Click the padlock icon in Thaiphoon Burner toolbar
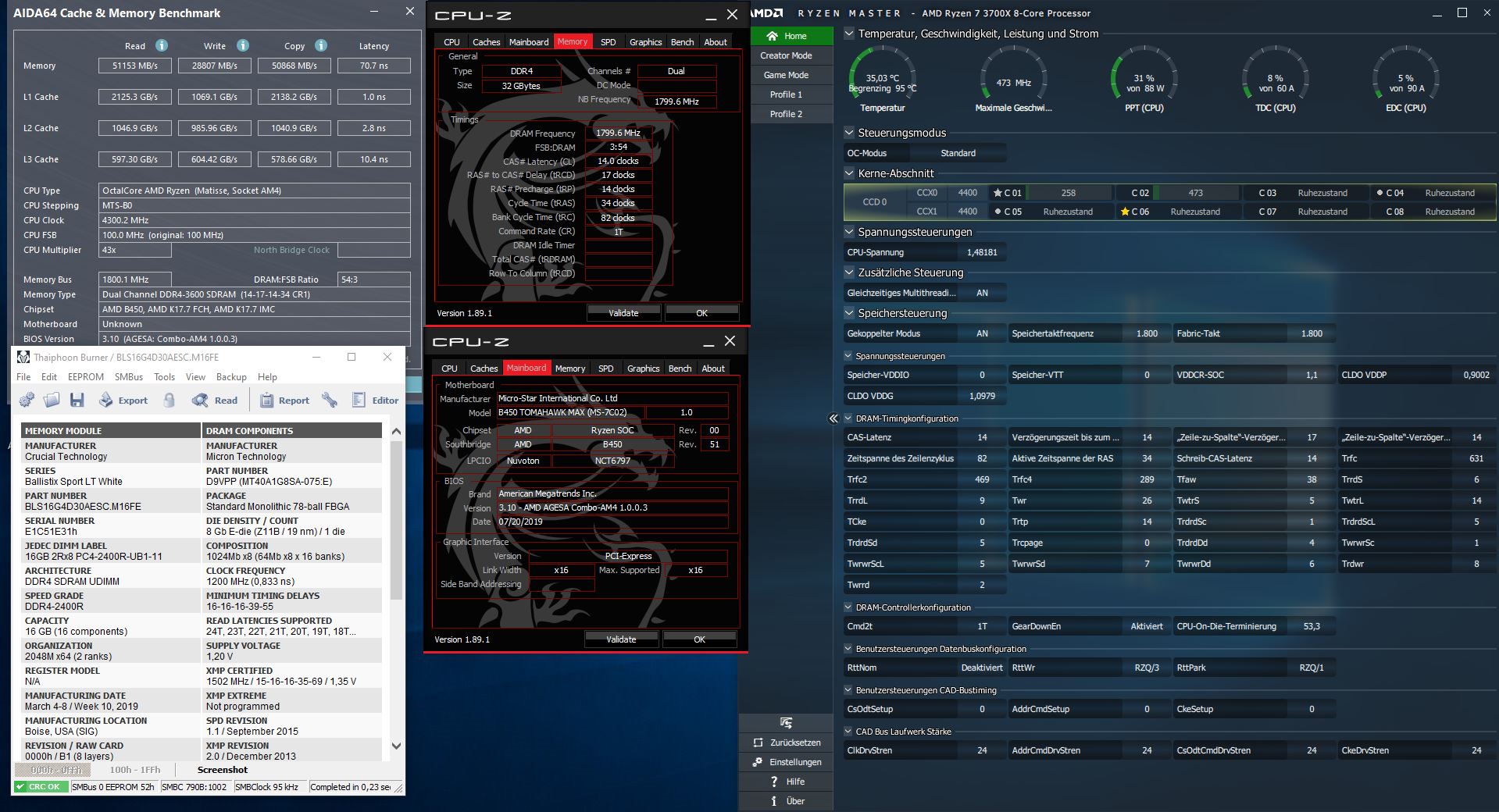Viewport: 1499px width, 812px height. (169, 401)
